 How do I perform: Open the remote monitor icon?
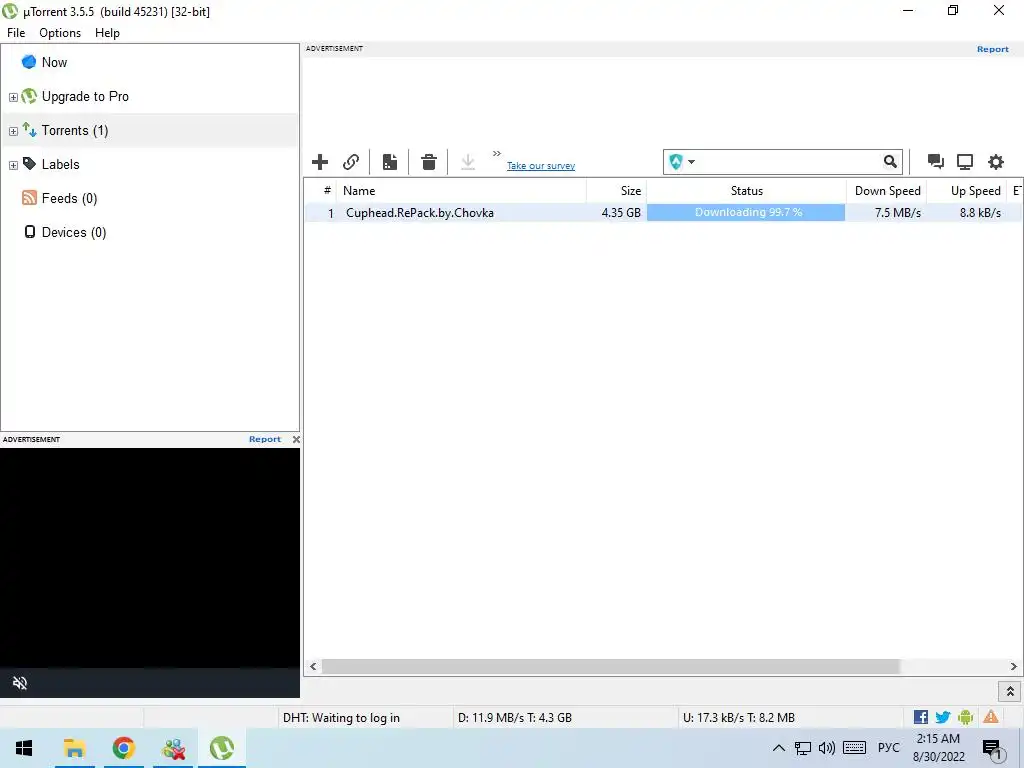point(965,161)
